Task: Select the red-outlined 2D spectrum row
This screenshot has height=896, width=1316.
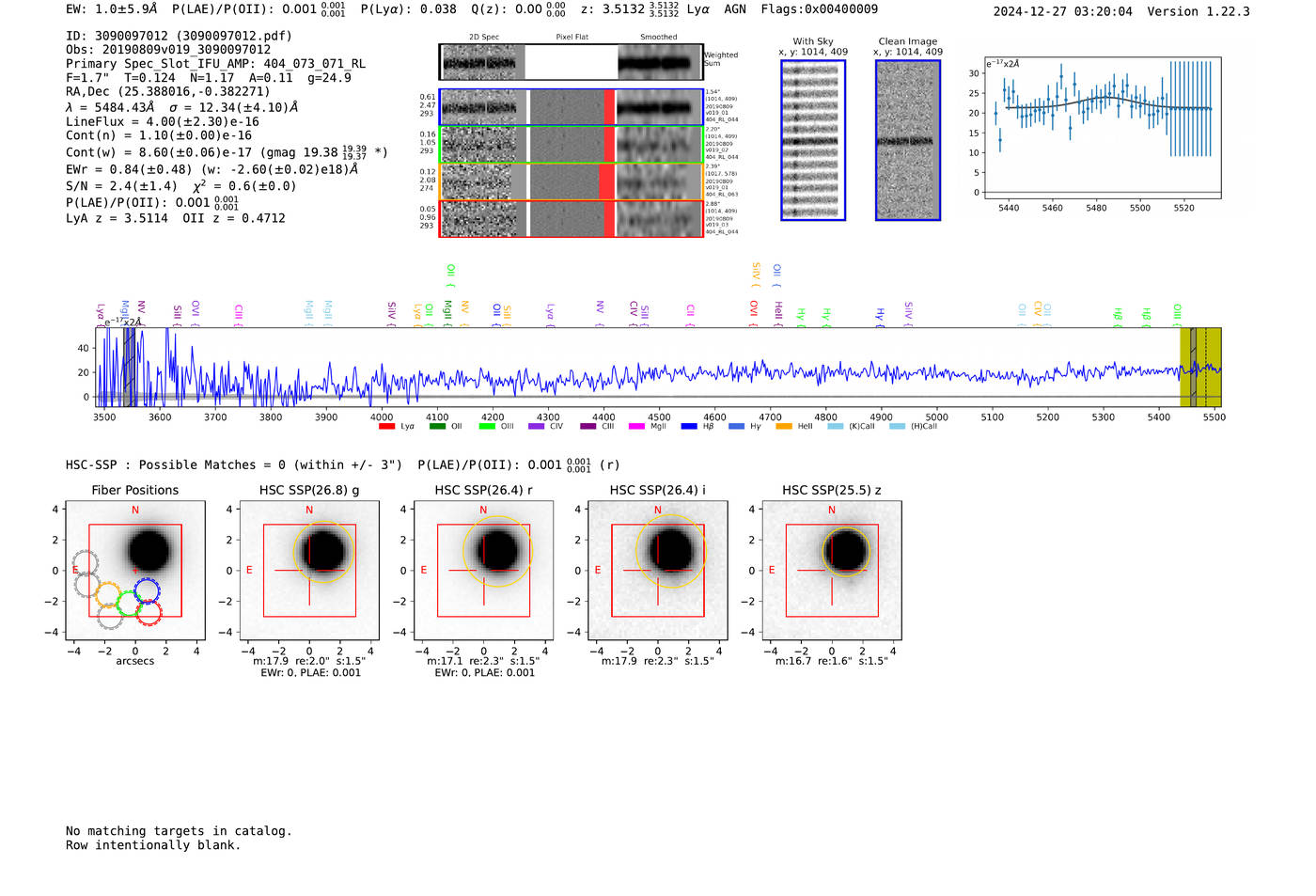Action: [x=572, y=218]
